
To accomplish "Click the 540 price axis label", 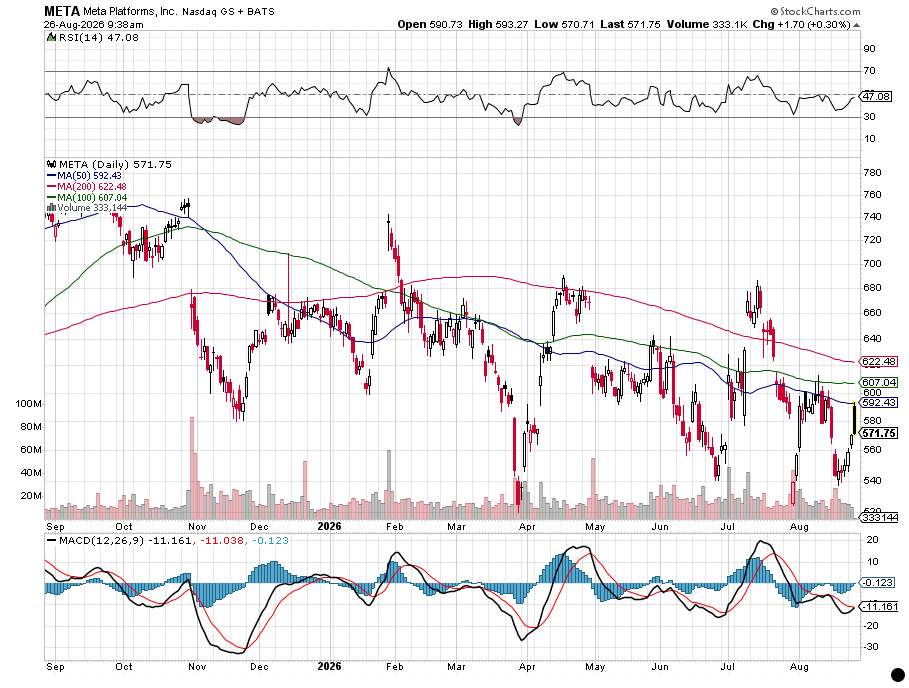I will coord(872,480).
